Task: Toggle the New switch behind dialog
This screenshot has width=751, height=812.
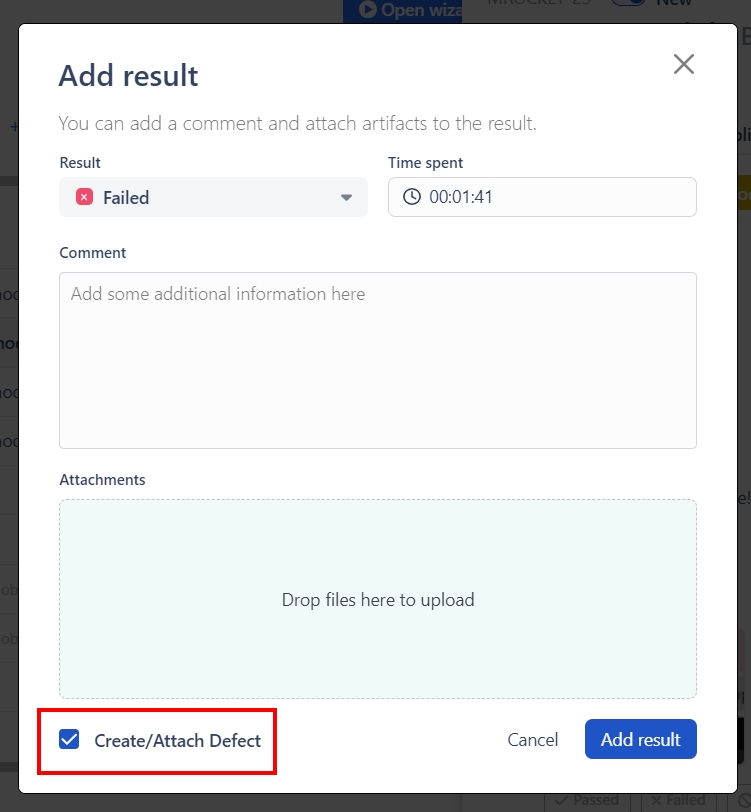Action: pos(628,3)
